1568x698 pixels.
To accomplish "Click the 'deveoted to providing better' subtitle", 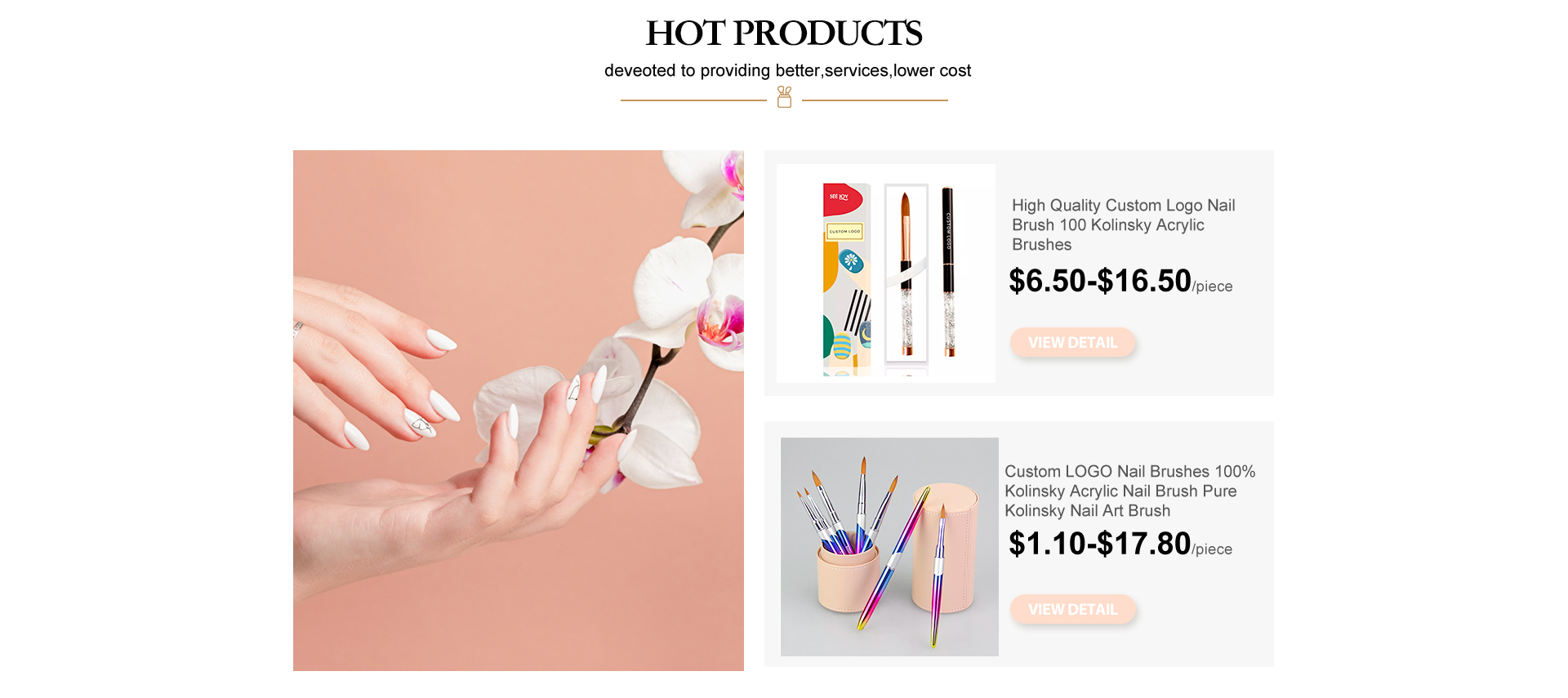I will pyautogui.click(x=787, y=71).
